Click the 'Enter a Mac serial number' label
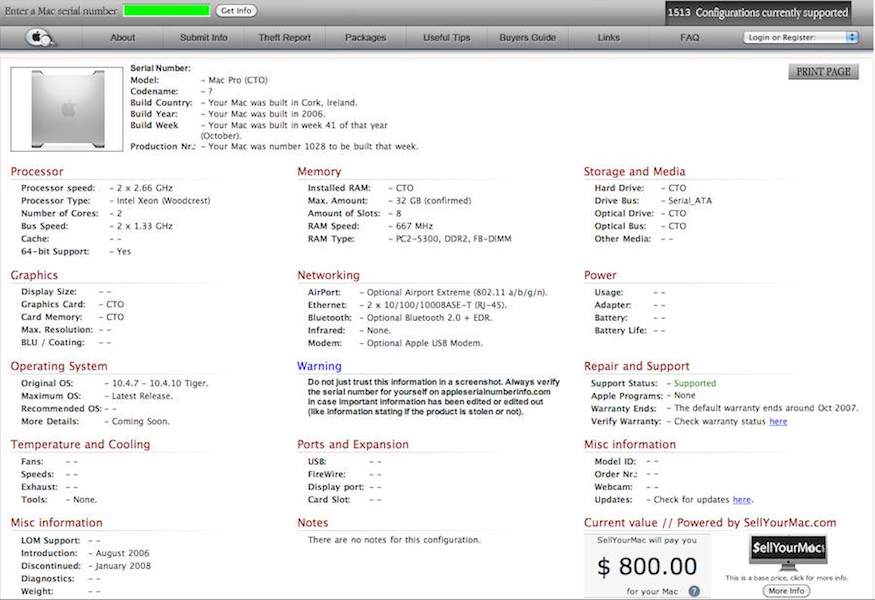Screen dimensions: 875x600 pos(61,11)
